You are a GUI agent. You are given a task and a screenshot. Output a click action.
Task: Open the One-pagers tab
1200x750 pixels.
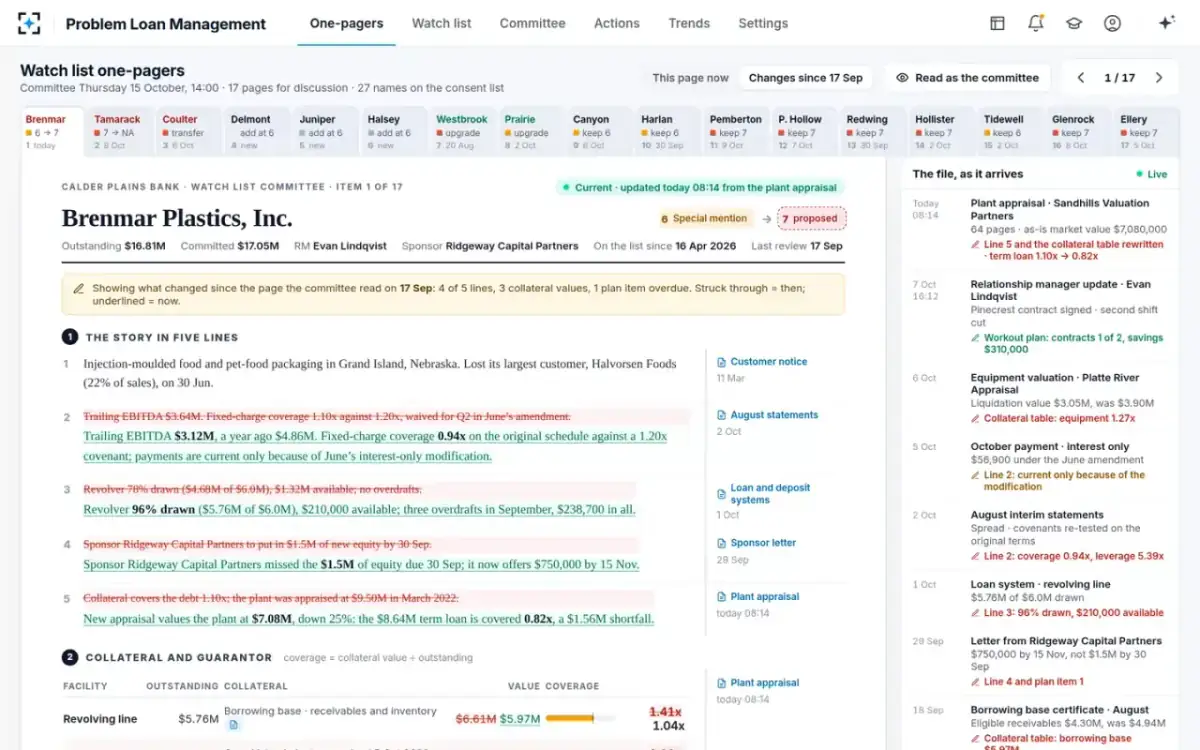pos(346,23)
